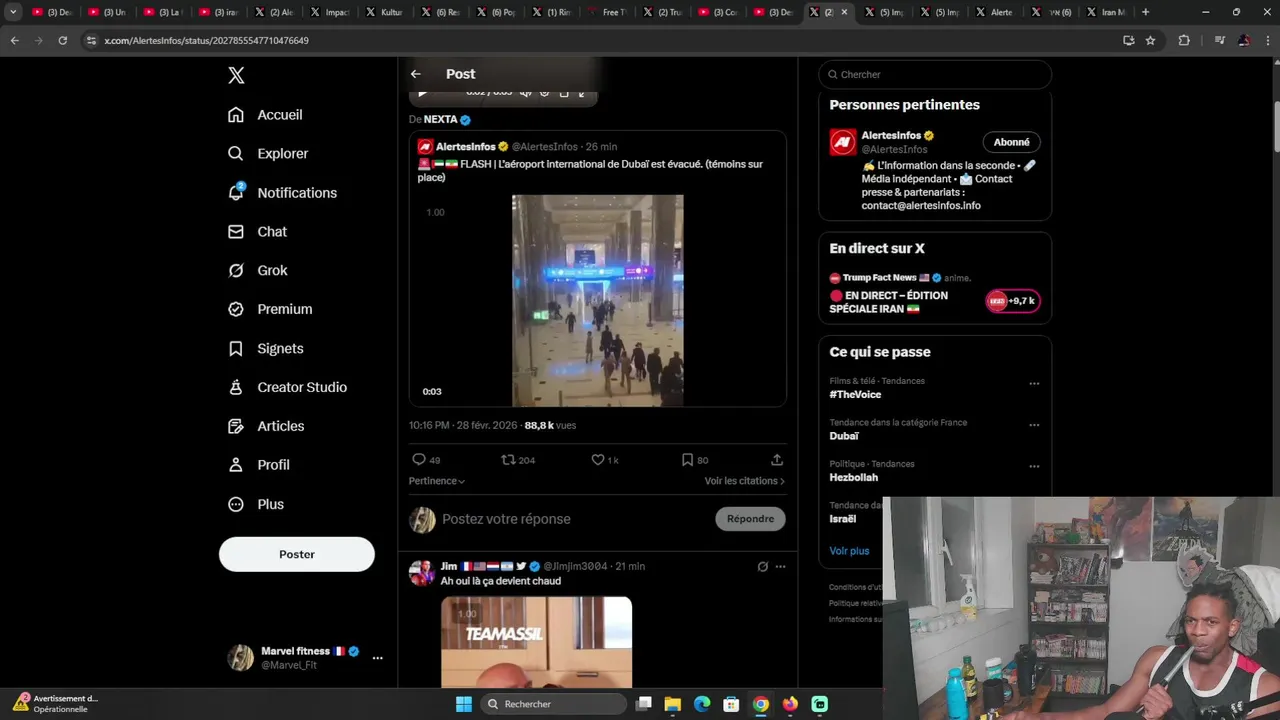Viewport: 1280px width, 720px height.
Task: Open Articles section
Action: pyautogui.click(x=266, y=426)
